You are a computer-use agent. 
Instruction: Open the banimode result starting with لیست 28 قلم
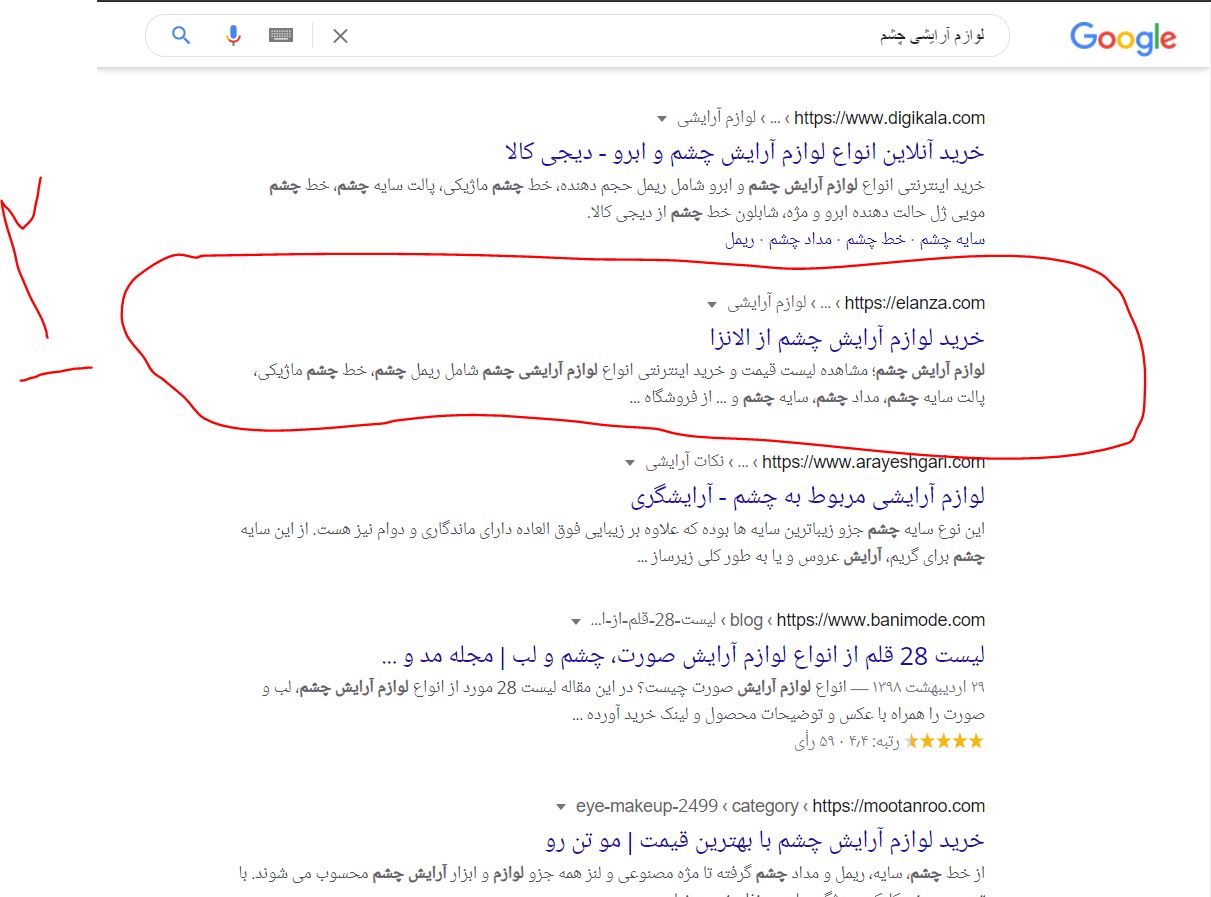coord(684,655)
